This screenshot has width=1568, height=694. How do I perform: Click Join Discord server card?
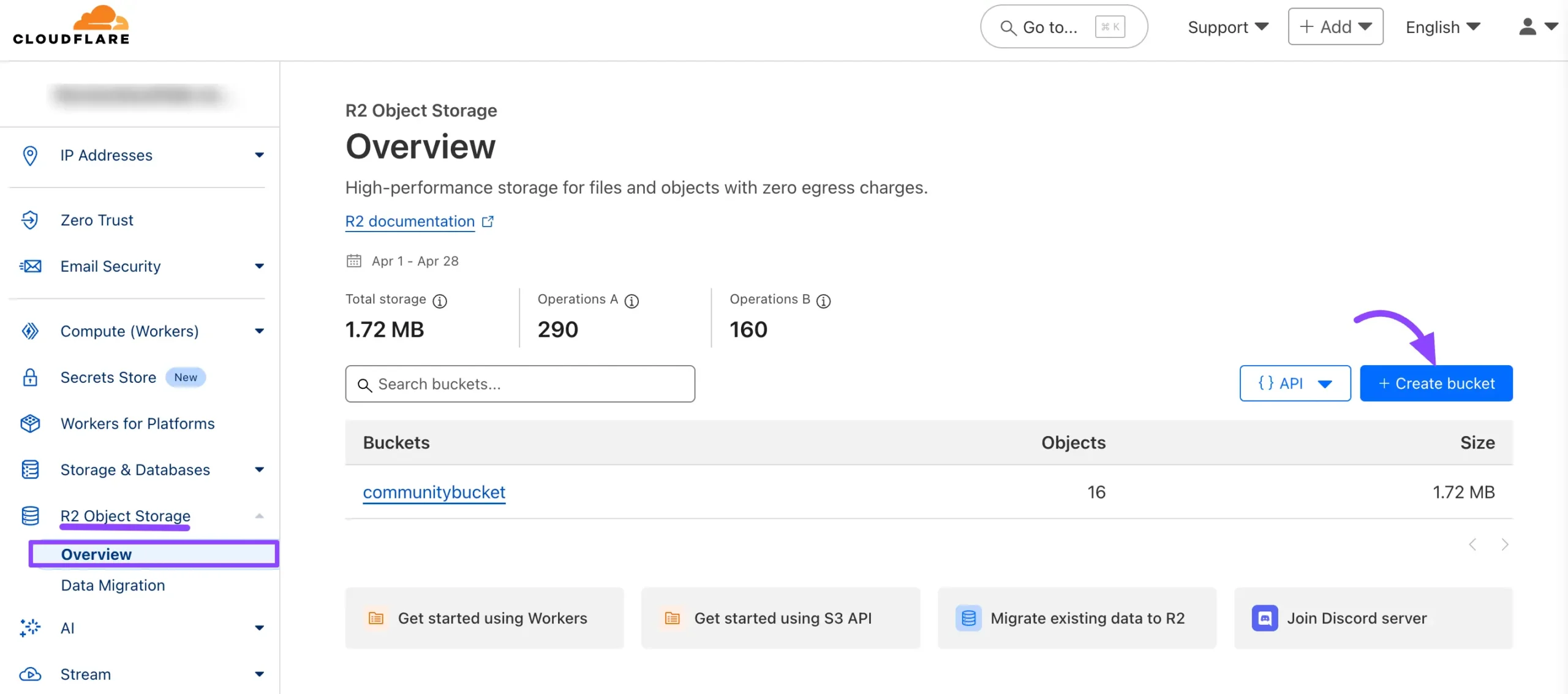pos(1373,619)
